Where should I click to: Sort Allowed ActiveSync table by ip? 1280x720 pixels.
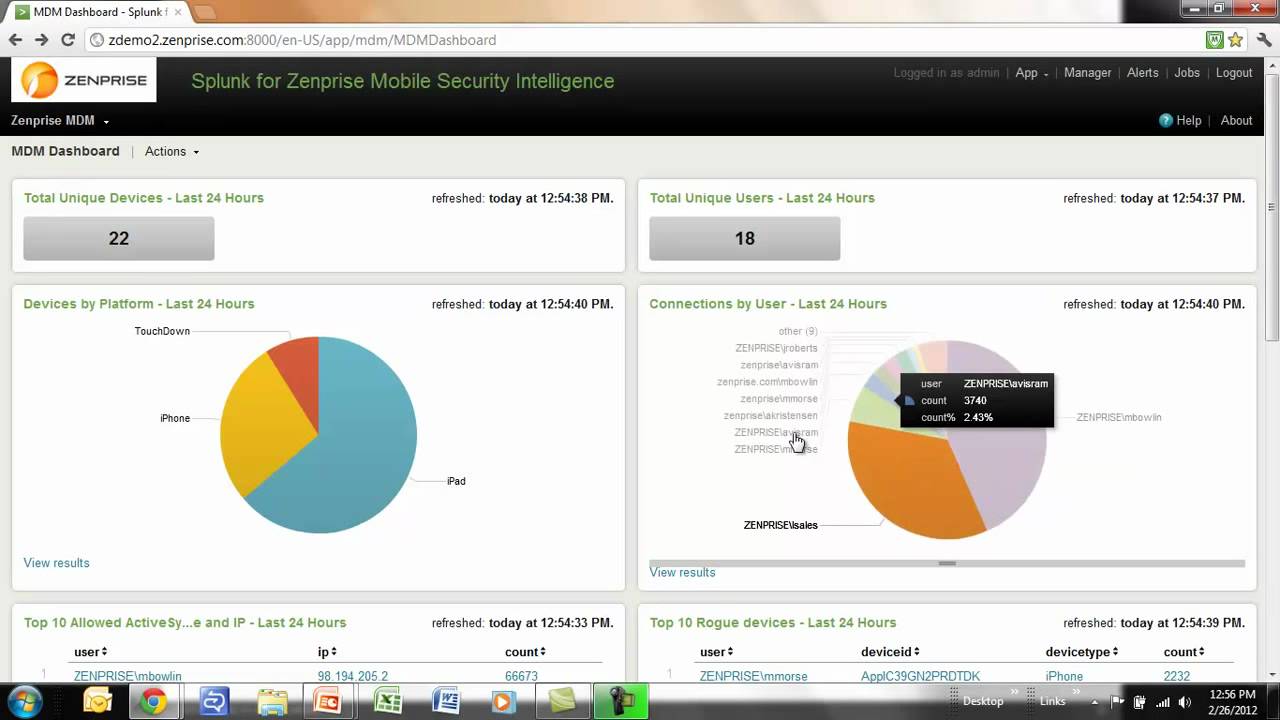(325, 652)
